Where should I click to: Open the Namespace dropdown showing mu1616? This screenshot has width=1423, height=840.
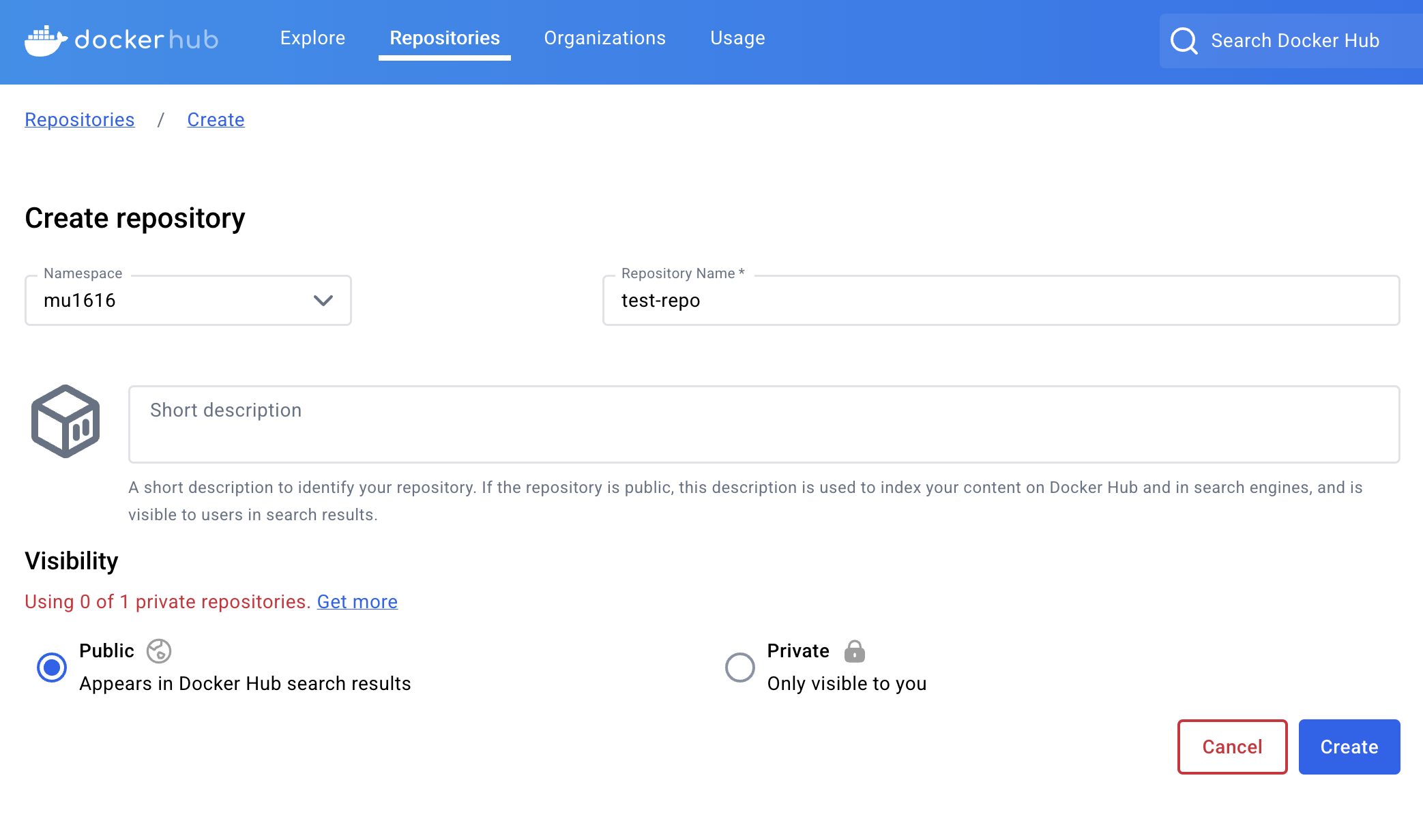pyautogui.click(x=188, y=300)
